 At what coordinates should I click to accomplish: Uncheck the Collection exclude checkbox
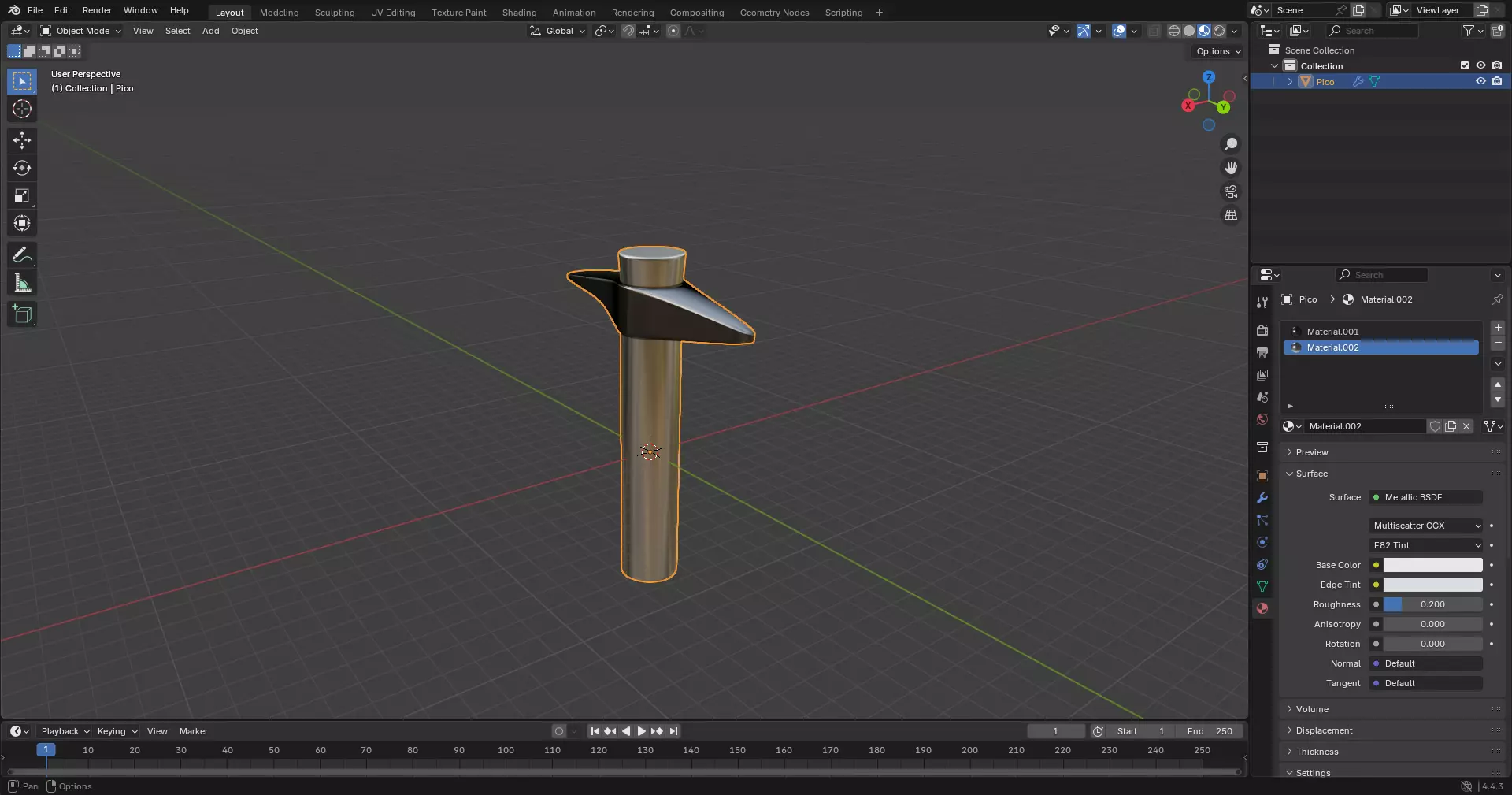pyautogui.click(x=1465, y=65)
